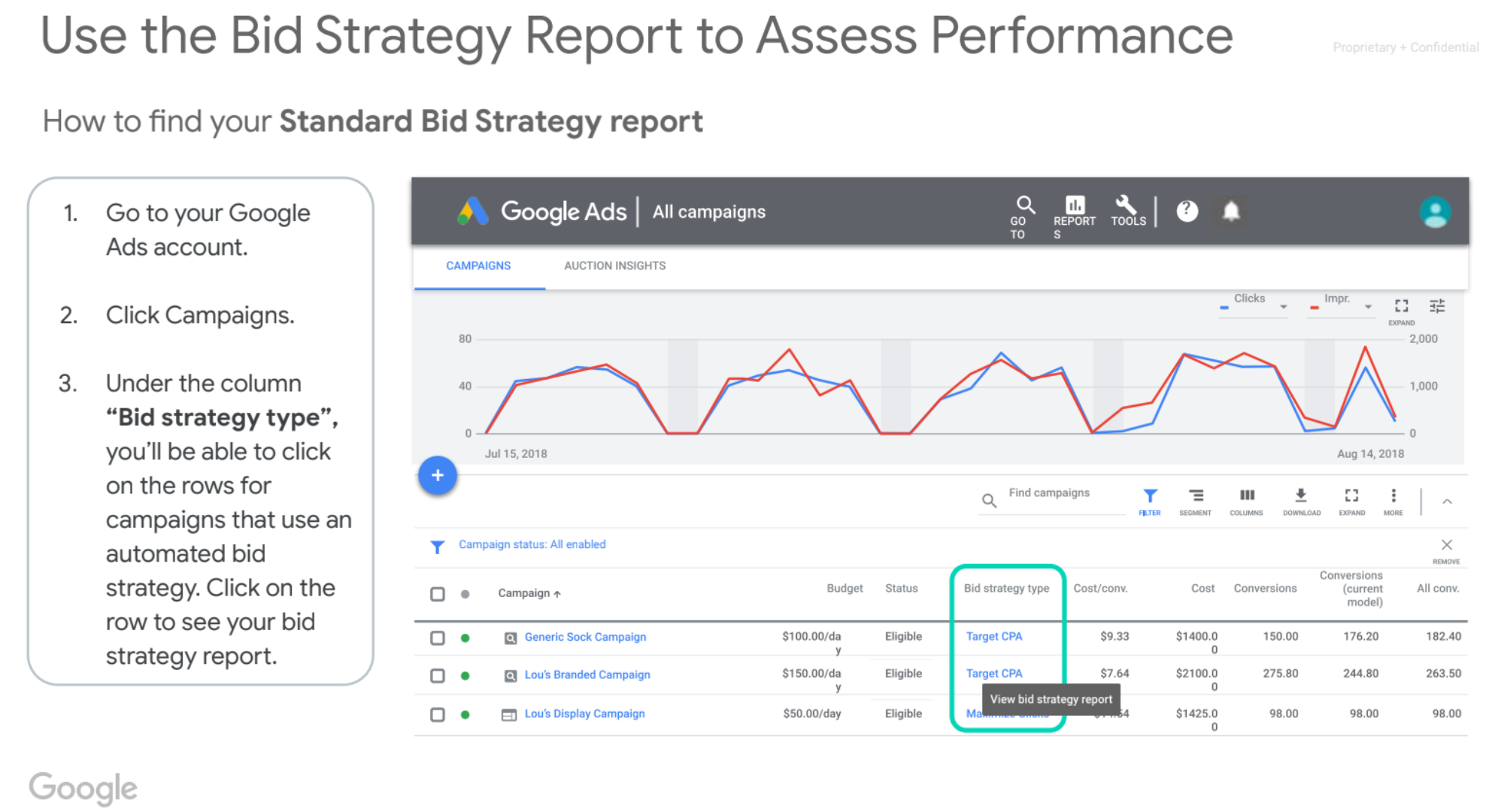Switch to the Auction Insights tab
The width and height of the screenshot is (1495, 812).
pos(614,265)
